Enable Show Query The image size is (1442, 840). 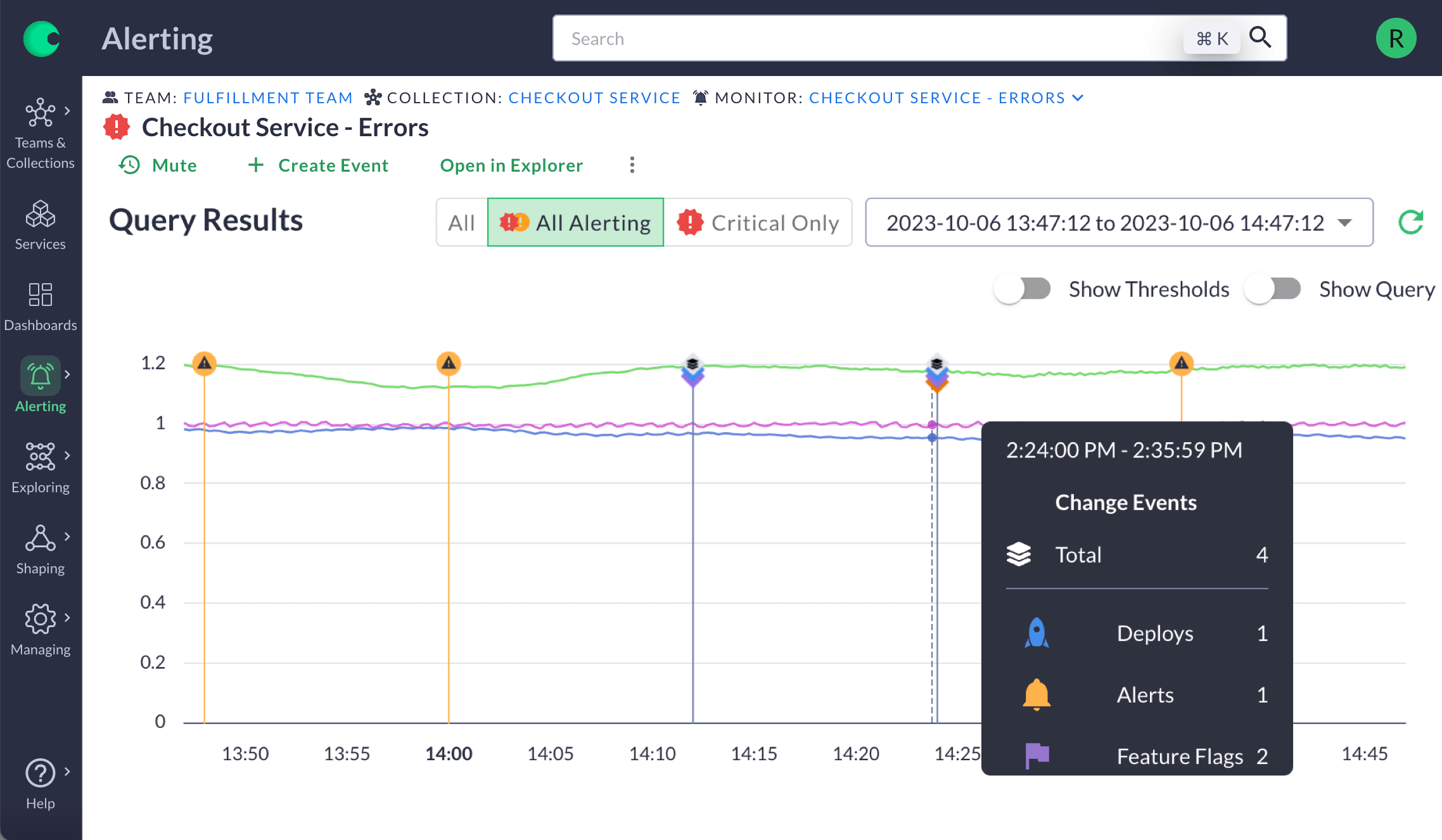1272,289
